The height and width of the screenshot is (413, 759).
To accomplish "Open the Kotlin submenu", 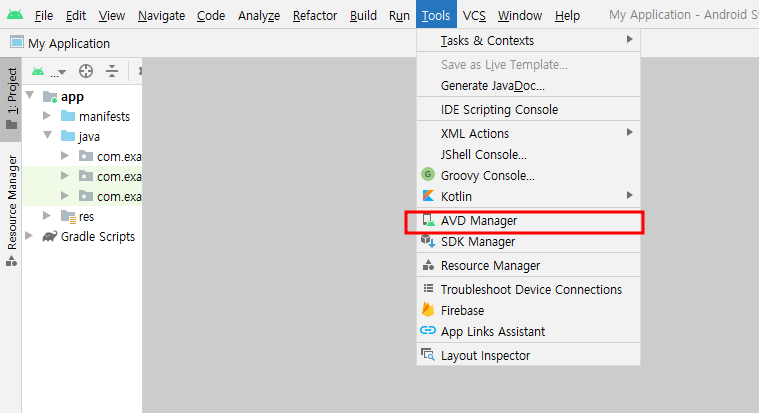I will pos(528,197).
